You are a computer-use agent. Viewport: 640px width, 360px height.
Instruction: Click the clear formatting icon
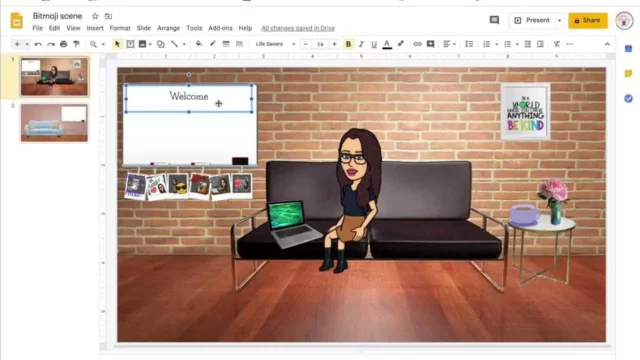pyautogui.click(x=557, y=44)
